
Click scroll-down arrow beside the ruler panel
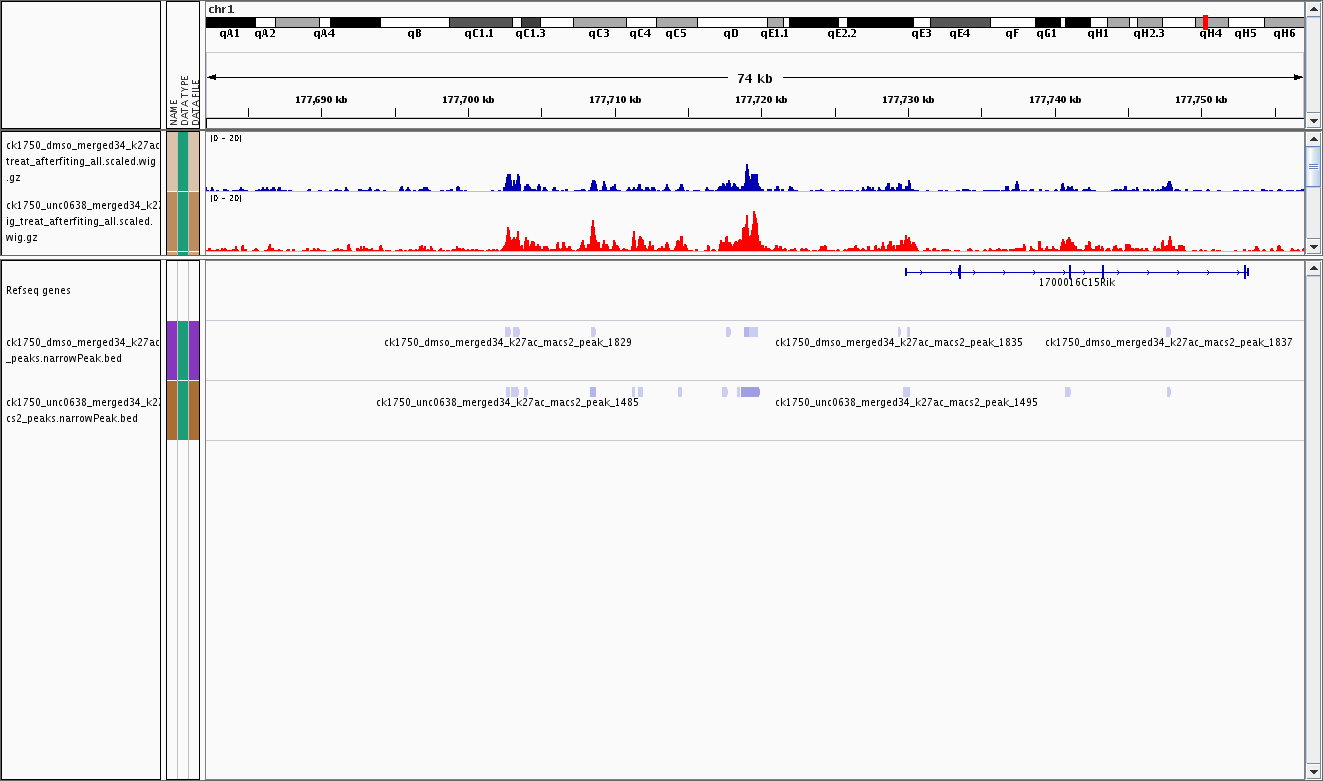(x=1313, y=120)
